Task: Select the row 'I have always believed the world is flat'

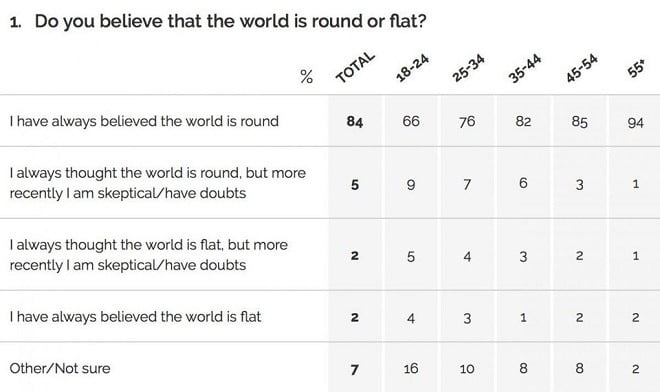Action: click(x=330, y=316)
